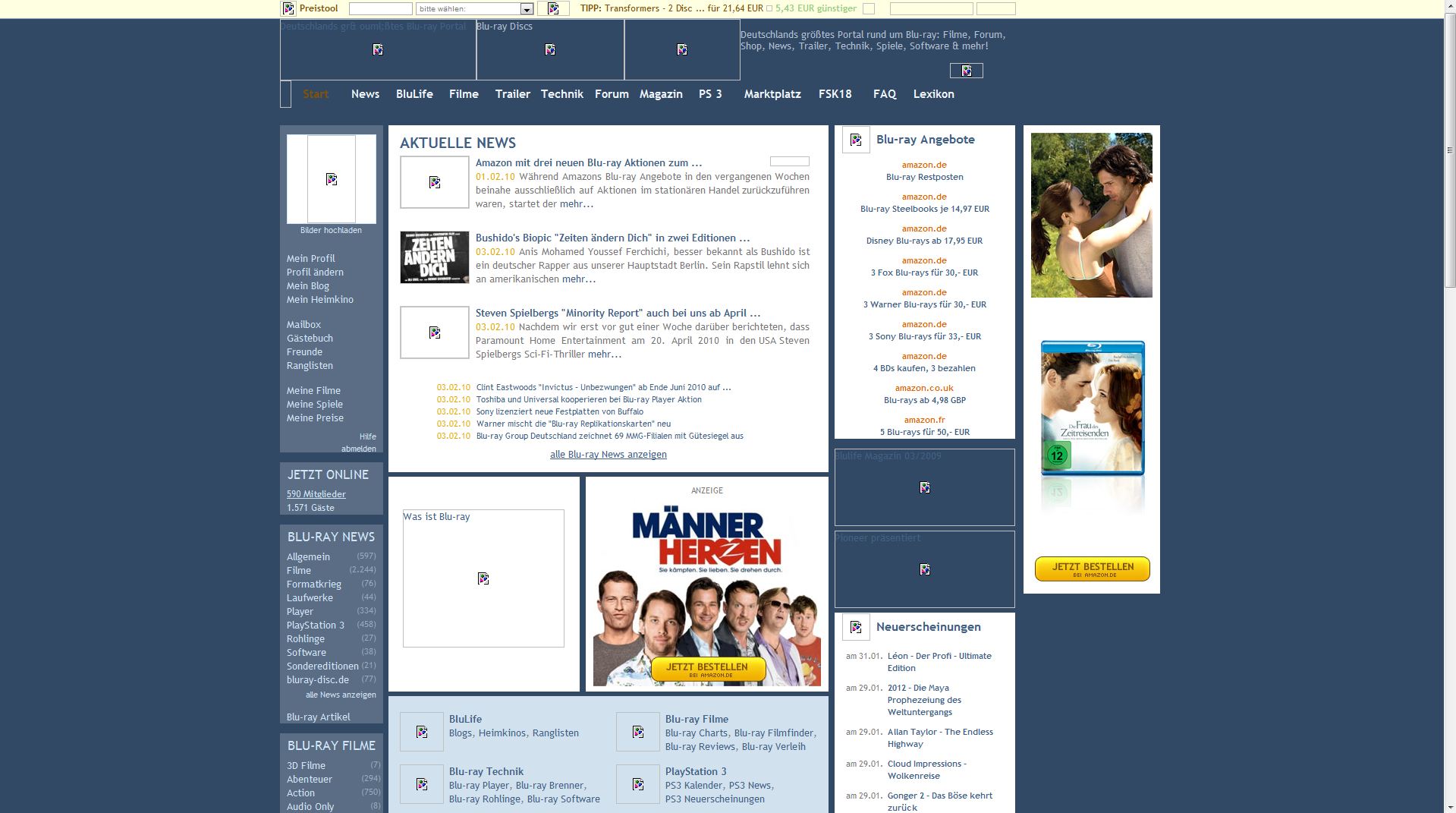
Task: Open the 590 Mitglieder online link
Action: [316, 494]
